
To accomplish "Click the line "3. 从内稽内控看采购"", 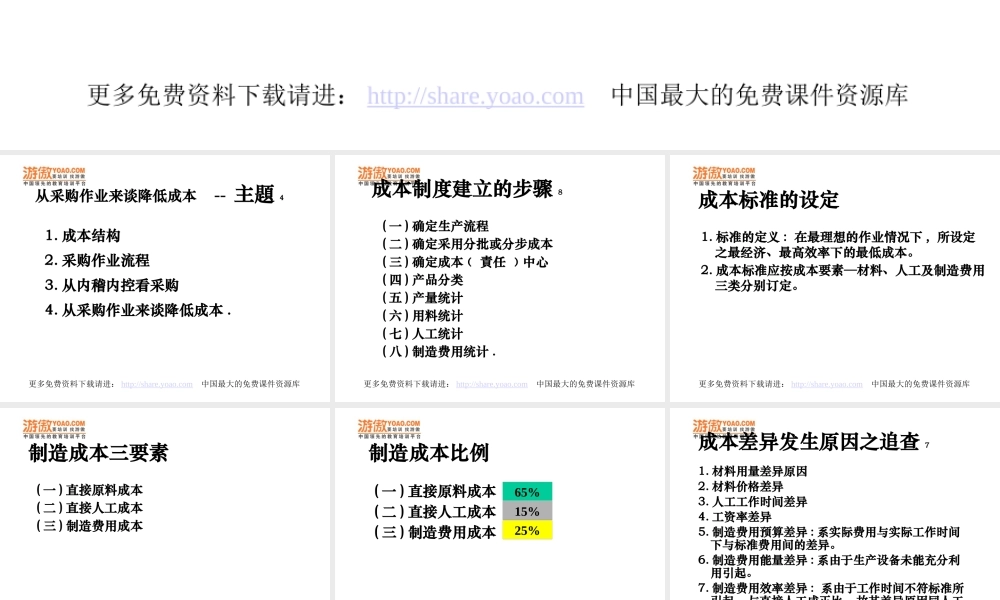I will tap(112, 286).
